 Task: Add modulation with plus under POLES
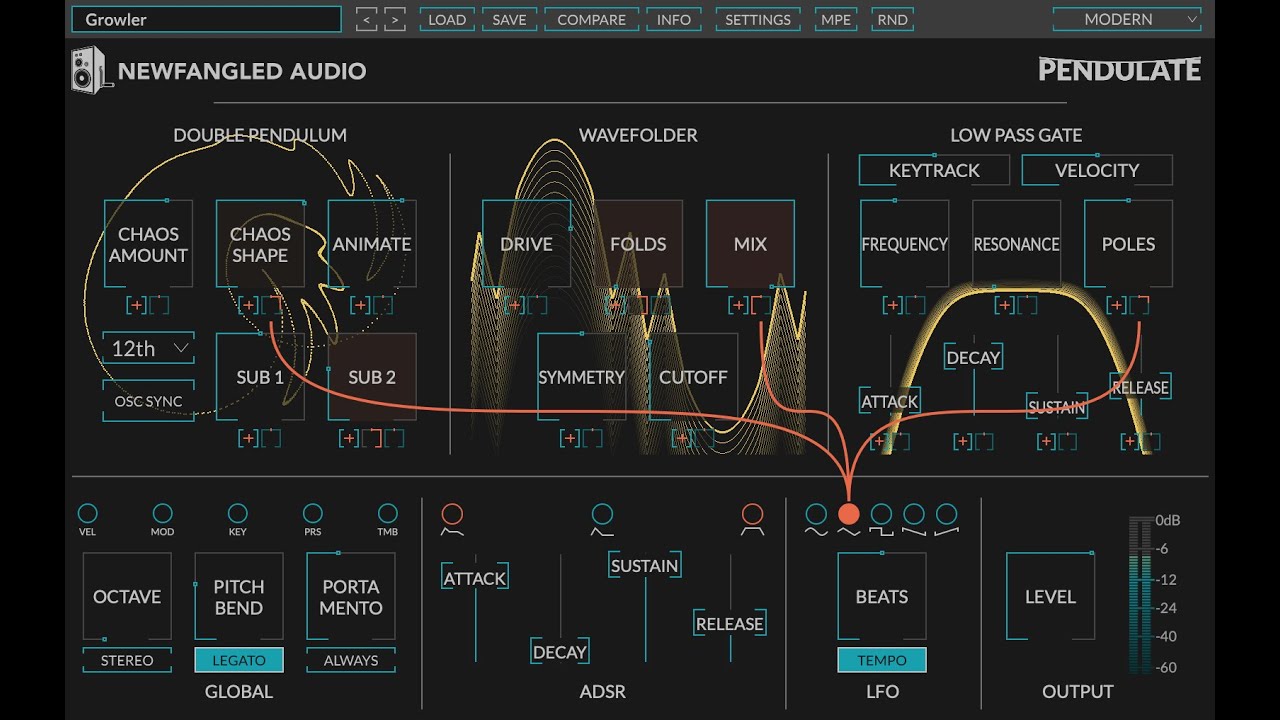click(1117, 305)
